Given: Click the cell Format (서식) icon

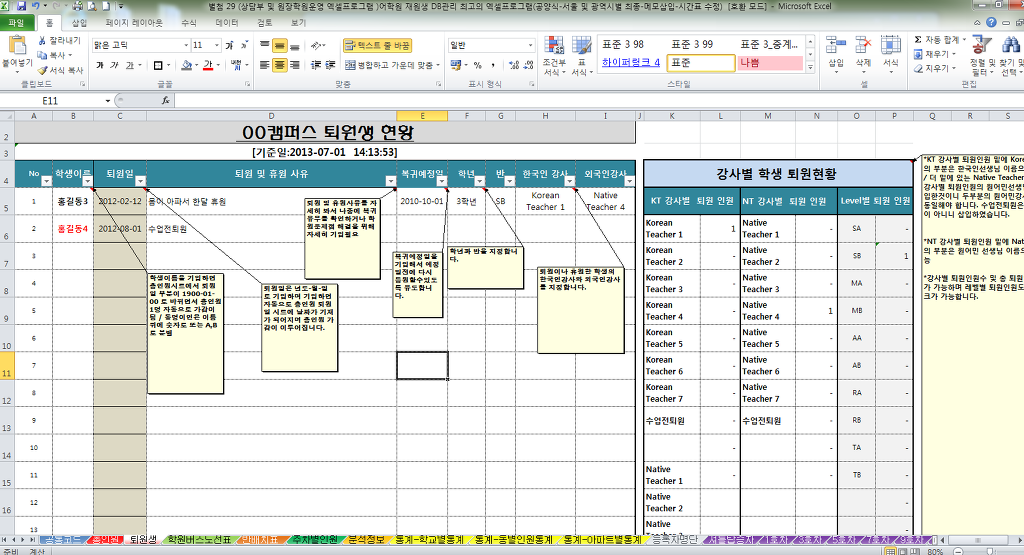Looking at the screenshot, I should (891, 46).
